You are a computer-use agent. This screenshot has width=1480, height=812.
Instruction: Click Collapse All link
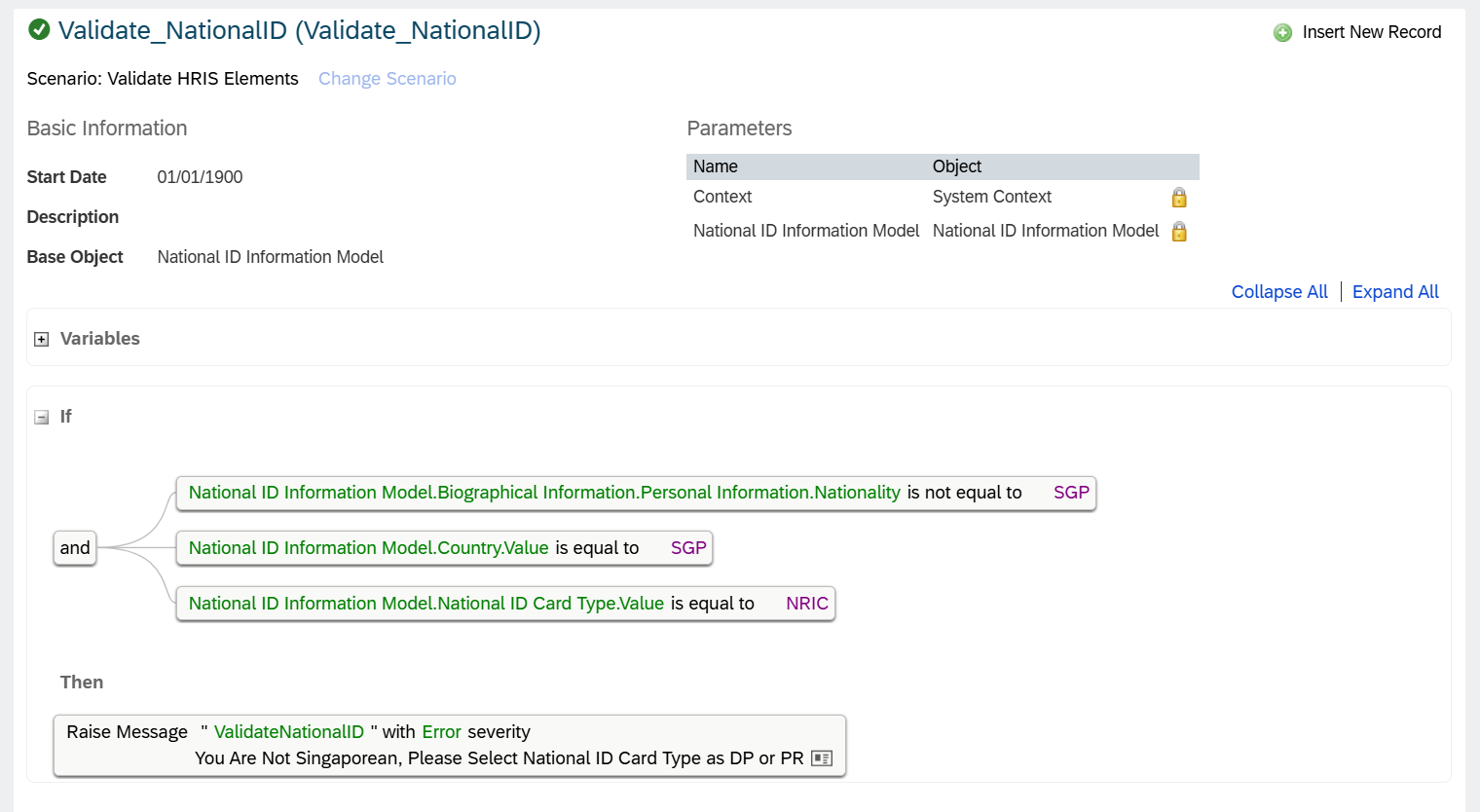[1279, 292]
